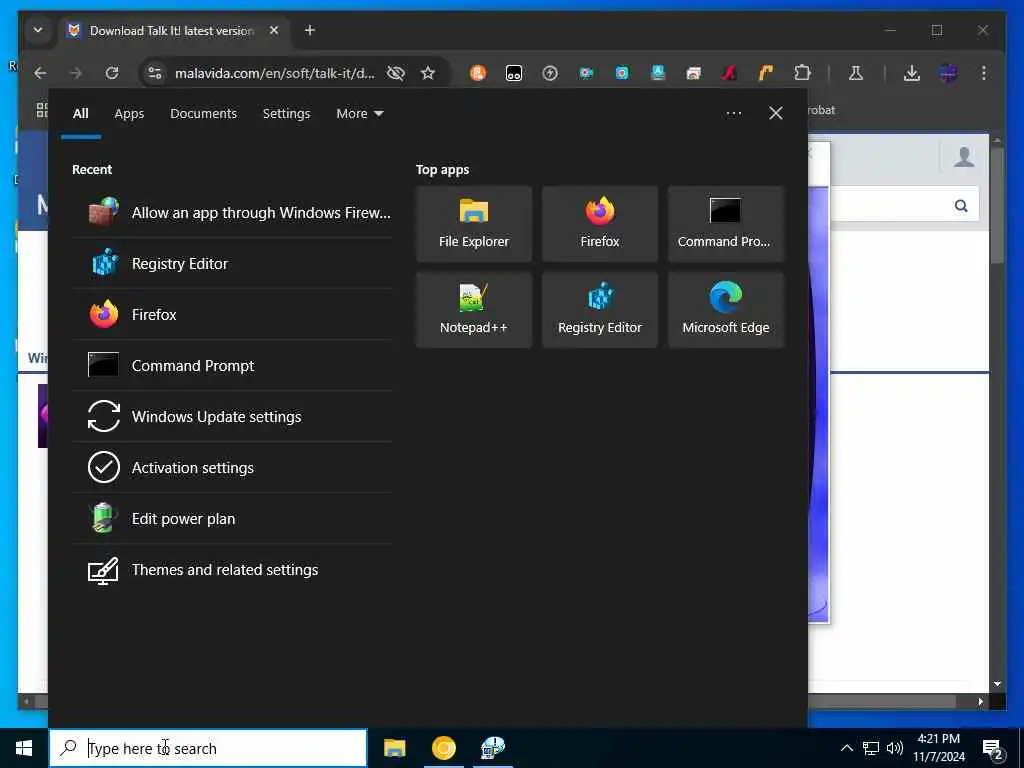Open the Chrome three-dot menu

pyautogui.click(x=984, y=73)
